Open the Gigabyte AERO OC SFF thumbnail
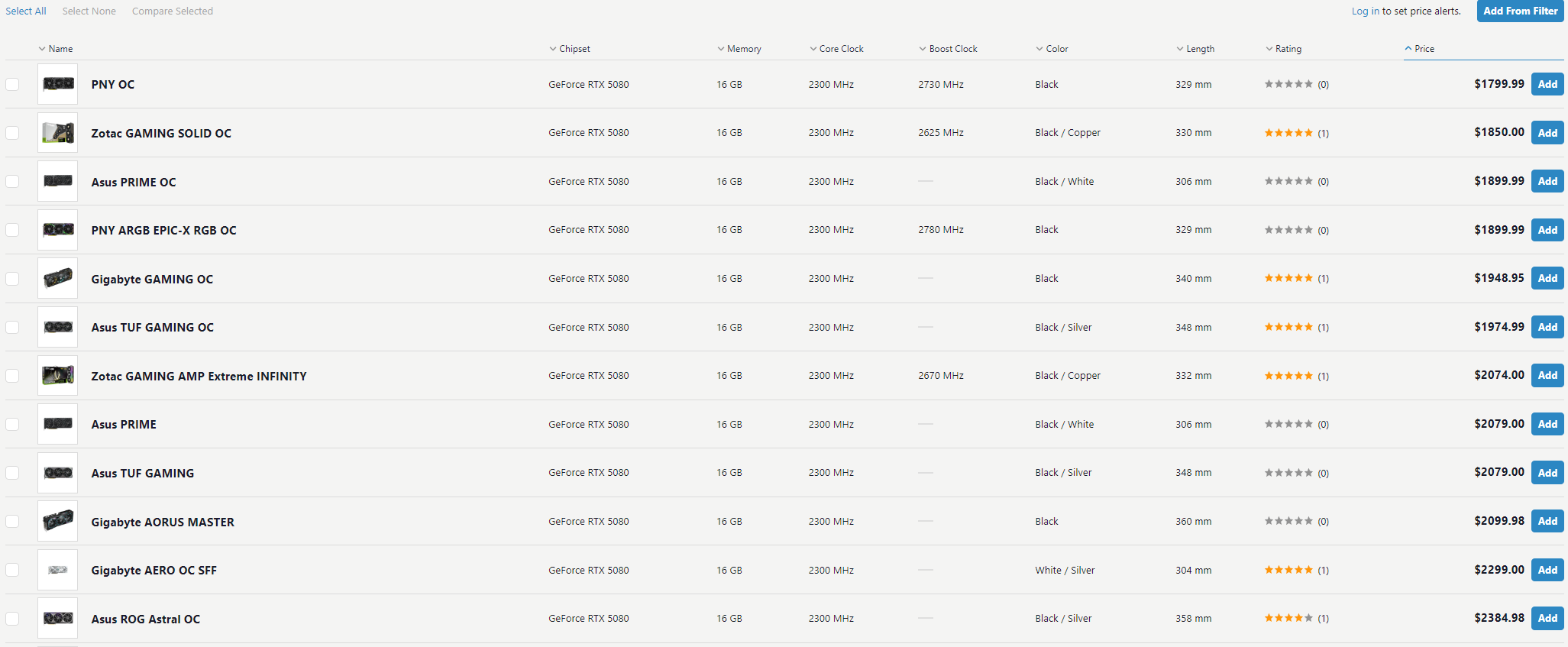This screenshot has height=647, width=1568. point(58,570)
